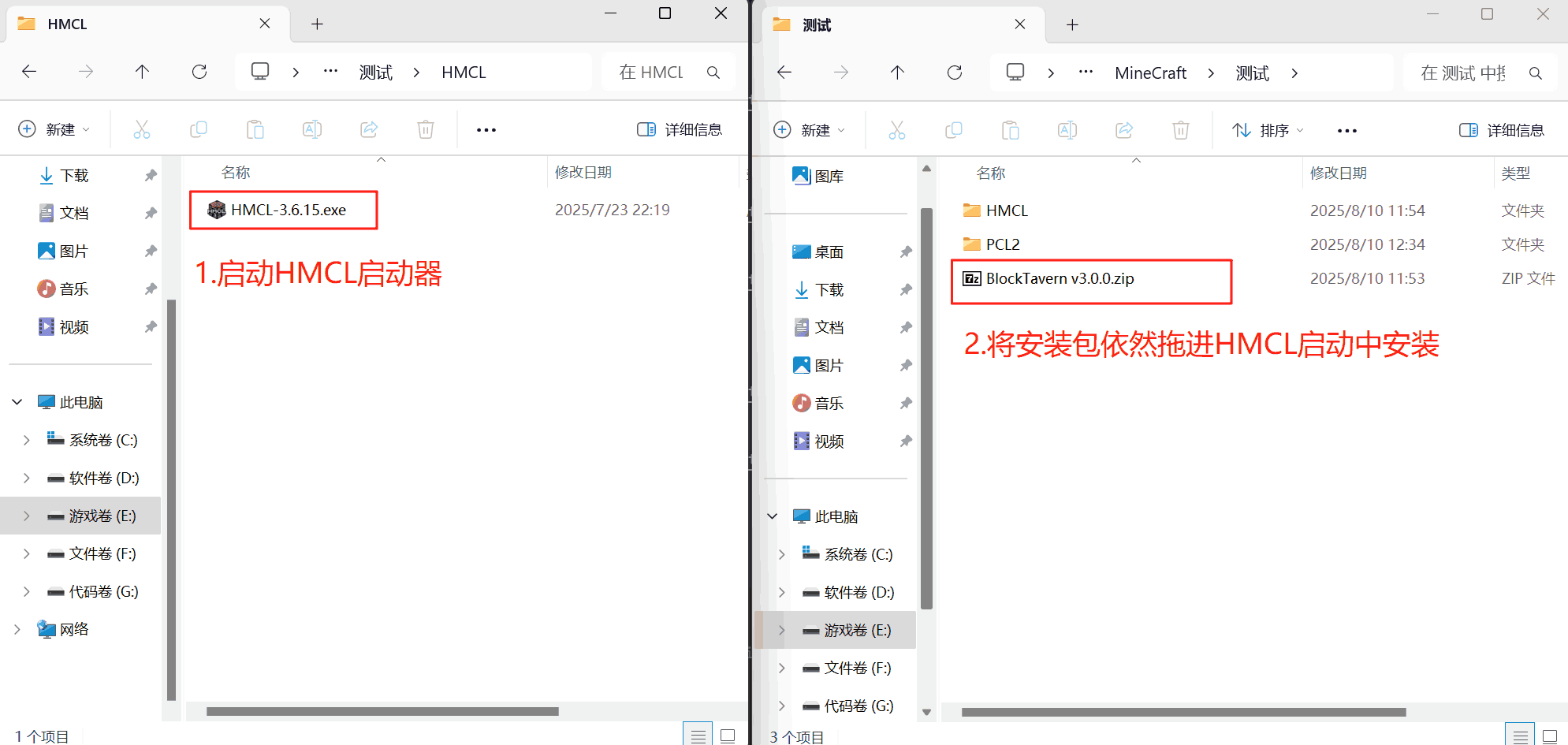1568x745 pixels.
Task: Switch to large icons view in HMCL window
Action: [x=728, y=736]
